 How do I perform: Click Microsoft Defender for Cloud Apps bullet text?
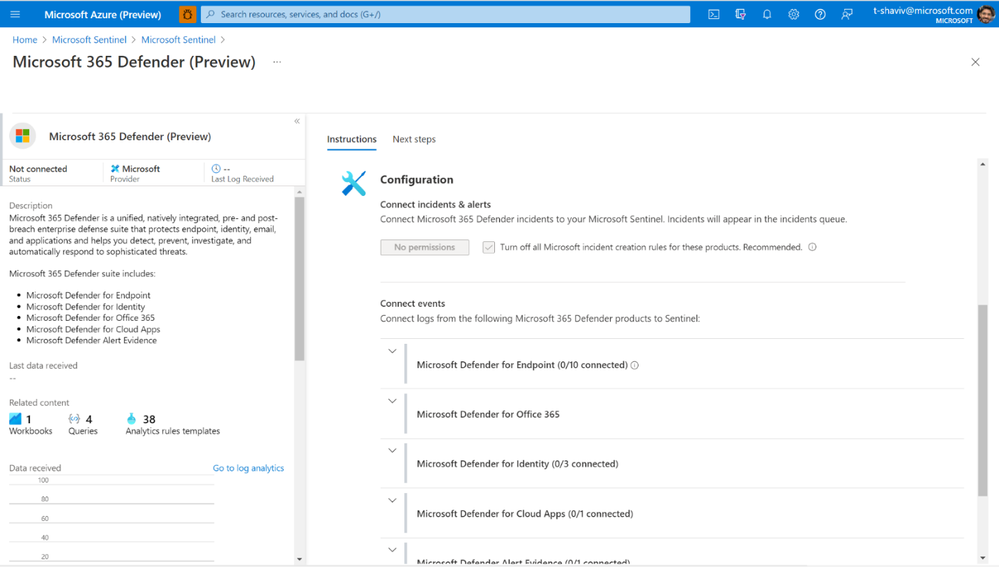coord(93,329)
